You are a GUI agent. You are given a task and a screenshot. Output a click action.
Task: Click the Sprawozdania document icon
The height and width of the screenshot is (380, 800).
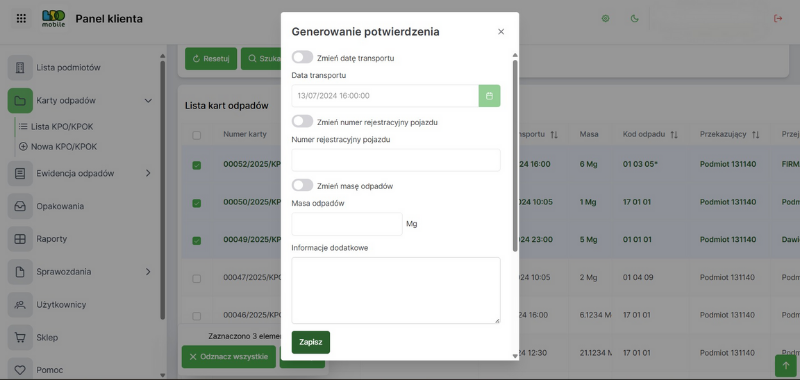[x=20, y=272]
